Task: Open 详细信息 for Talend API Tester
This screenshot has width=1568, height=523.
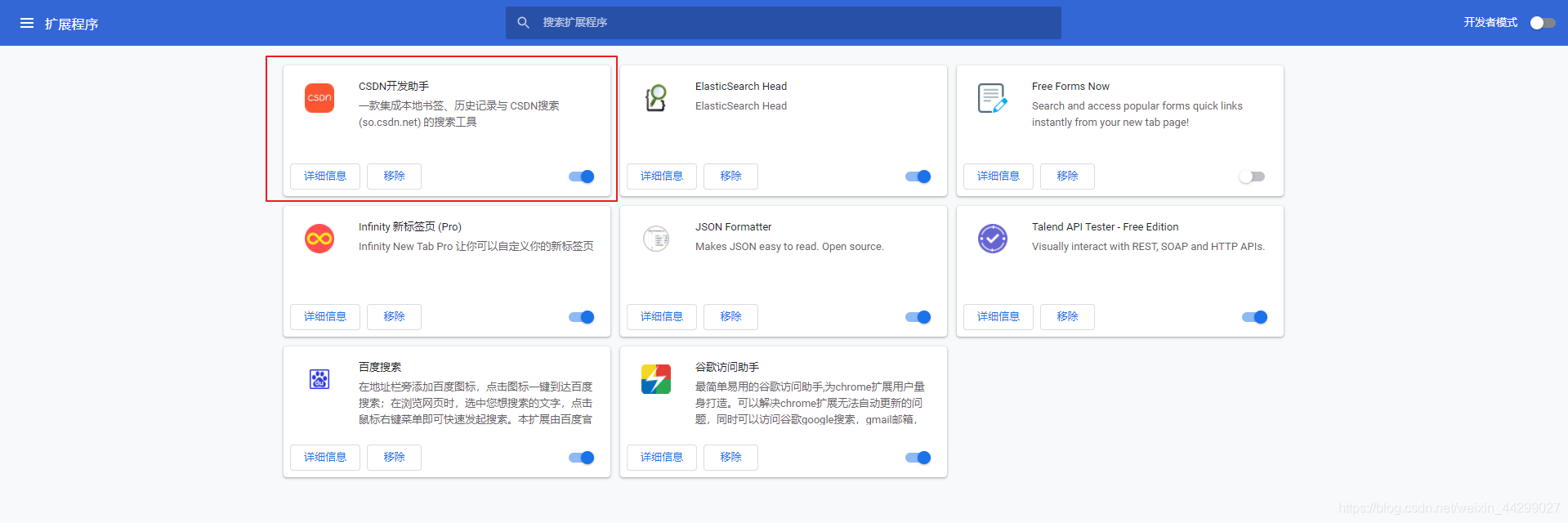Action: (998, 317)
